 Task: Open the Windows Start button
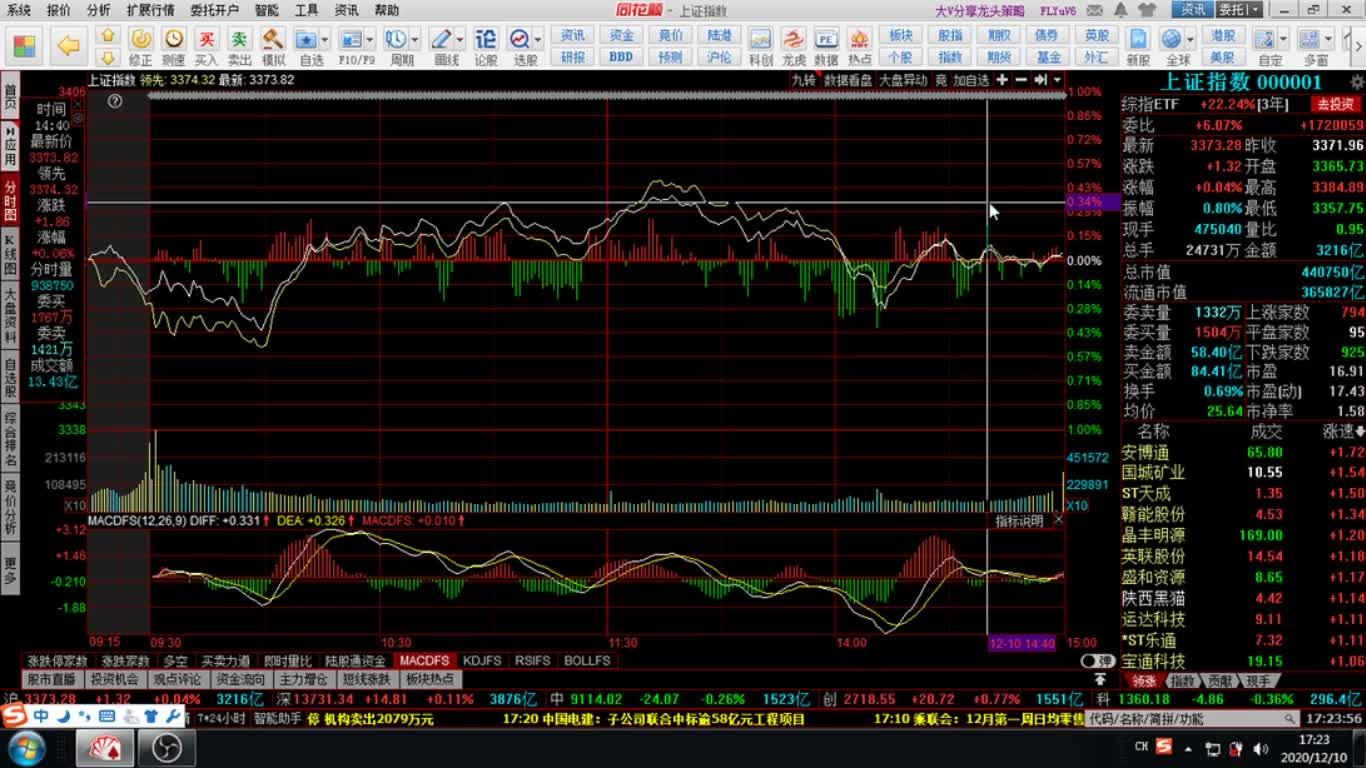click(26, 748)
